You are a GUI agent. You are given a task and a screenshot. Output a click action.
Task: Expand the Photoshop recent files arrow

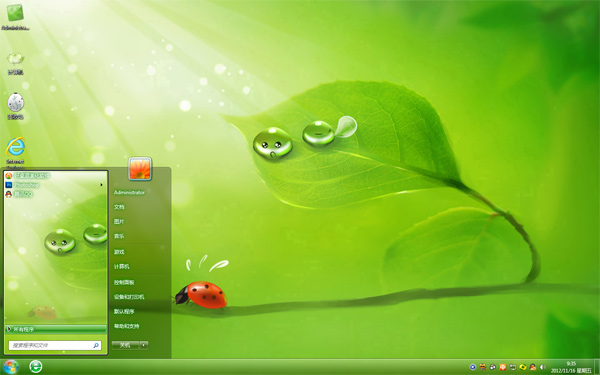coord(102,185)
